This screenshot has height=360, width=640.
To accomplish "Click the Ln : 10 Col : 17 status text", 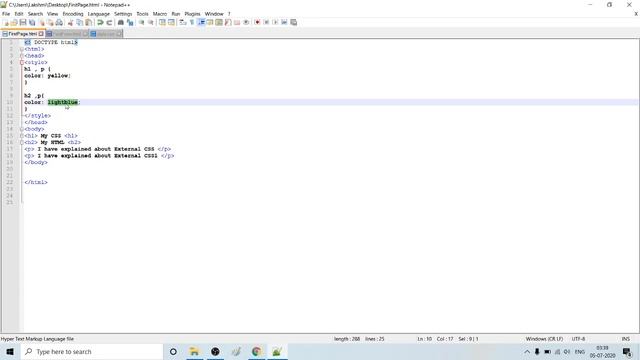I will (x=436, y=339).
